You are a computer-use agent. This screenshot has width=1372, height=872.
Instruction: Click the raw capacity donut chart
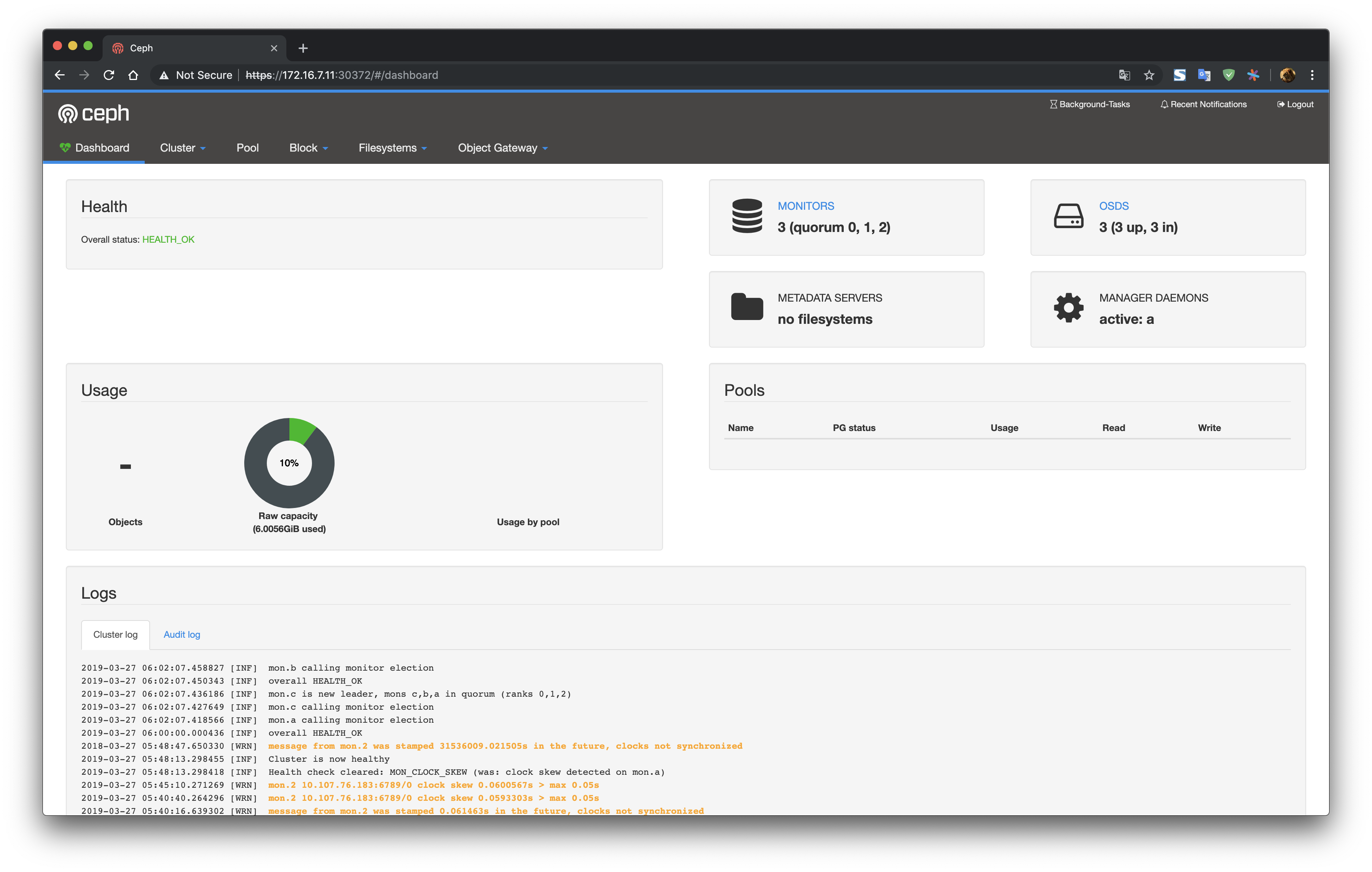[289, 462]
